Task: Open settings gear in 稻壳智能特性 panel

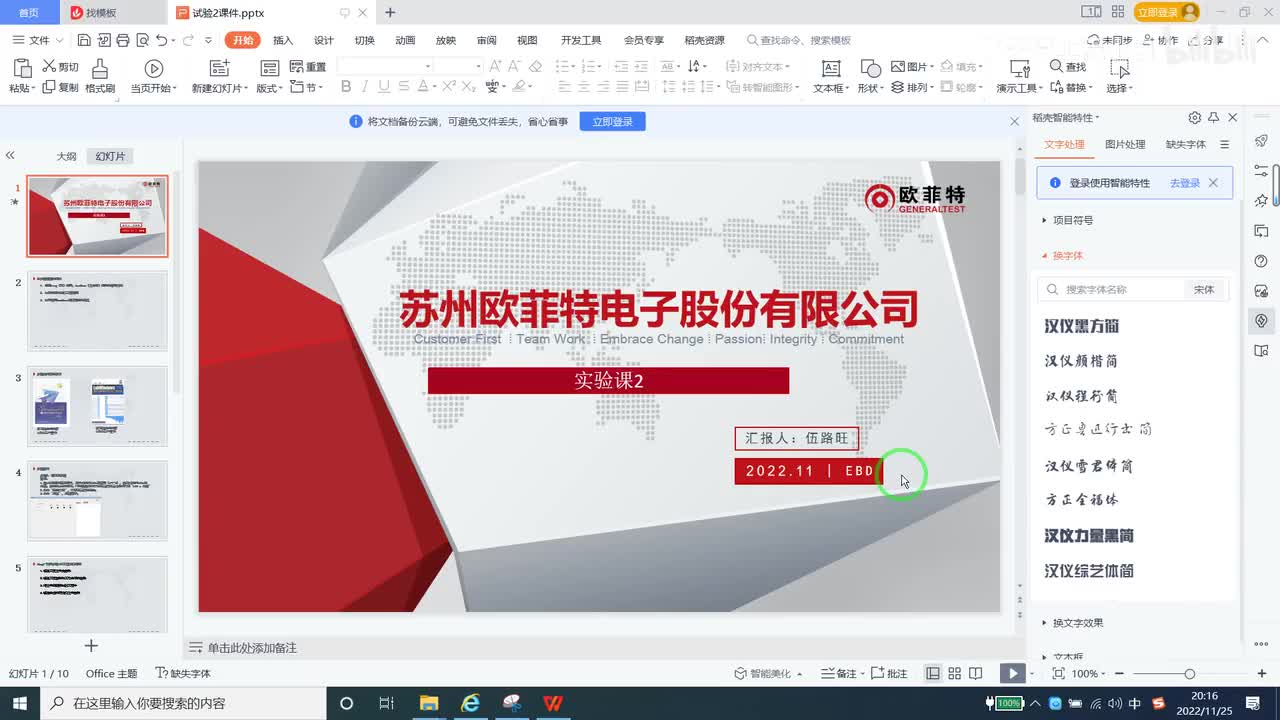Action: coord(1194,117)
